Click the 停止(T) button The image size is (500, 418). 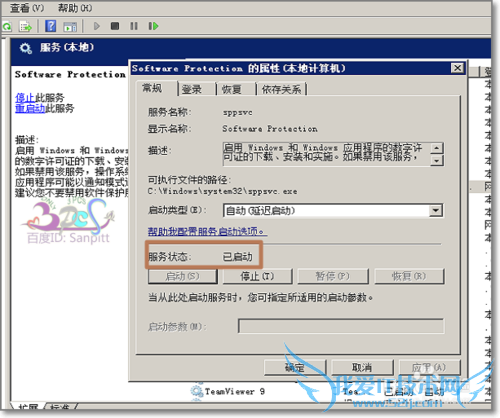[x=257, y=276]
